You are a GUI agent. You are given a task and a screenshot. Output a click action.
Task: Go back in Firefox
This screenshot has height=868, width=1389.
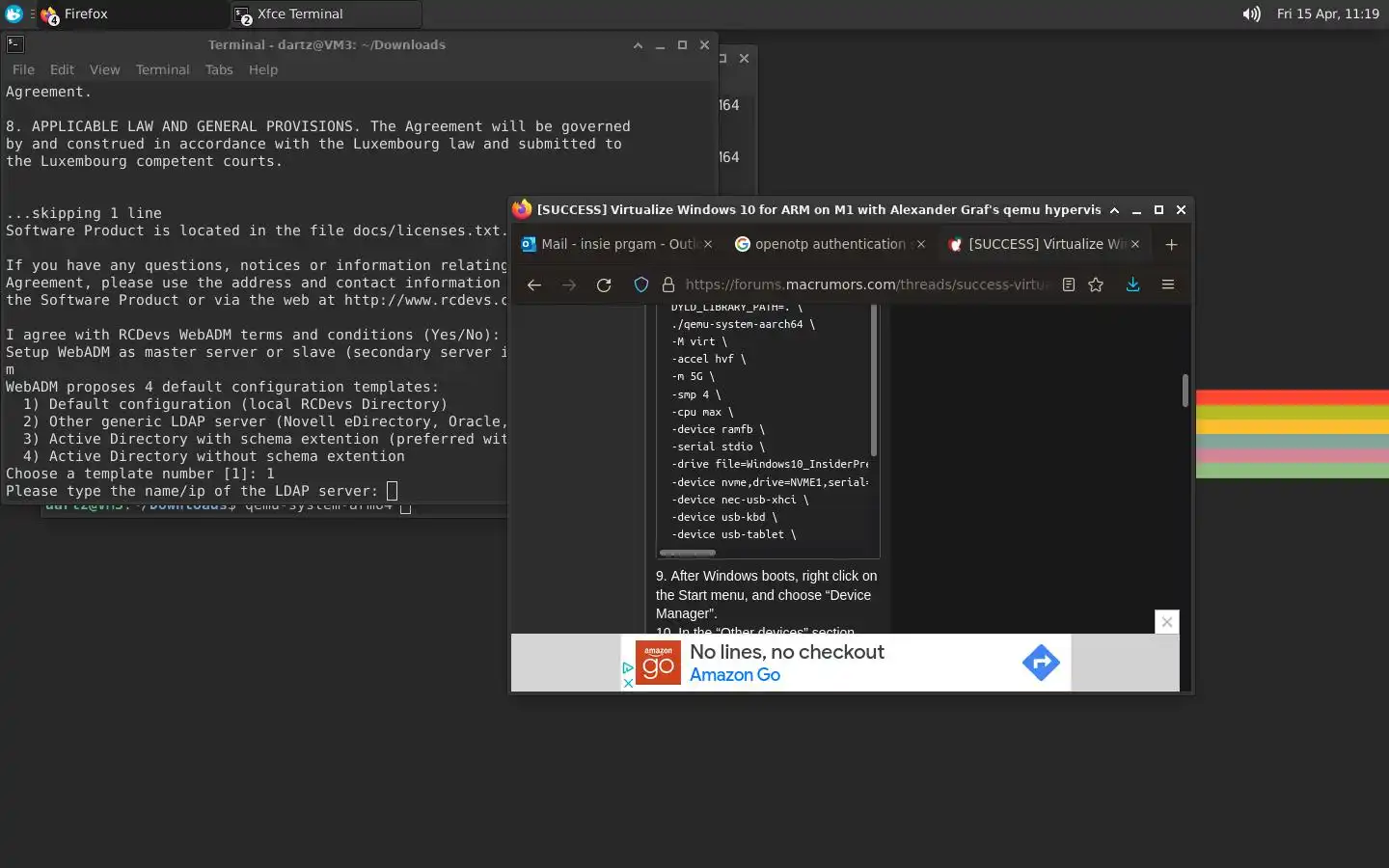533,285
